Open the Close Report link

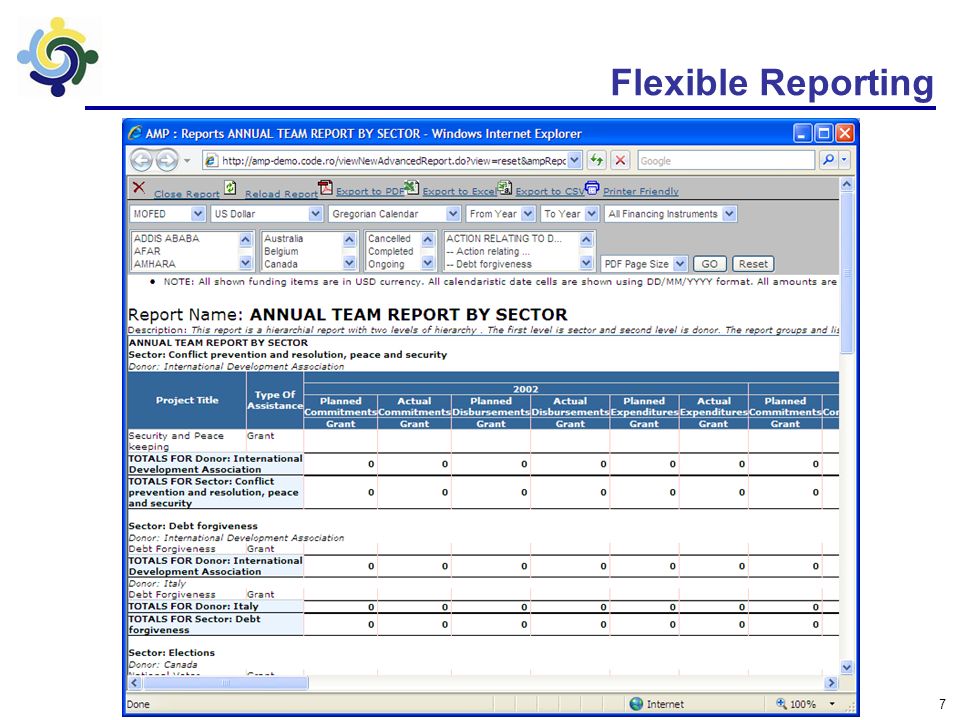186,193
